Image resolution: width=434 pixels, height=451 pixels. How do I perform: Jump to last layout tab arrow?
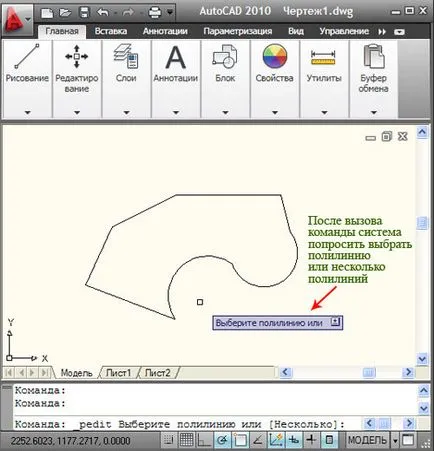click(x=44, y=372)
